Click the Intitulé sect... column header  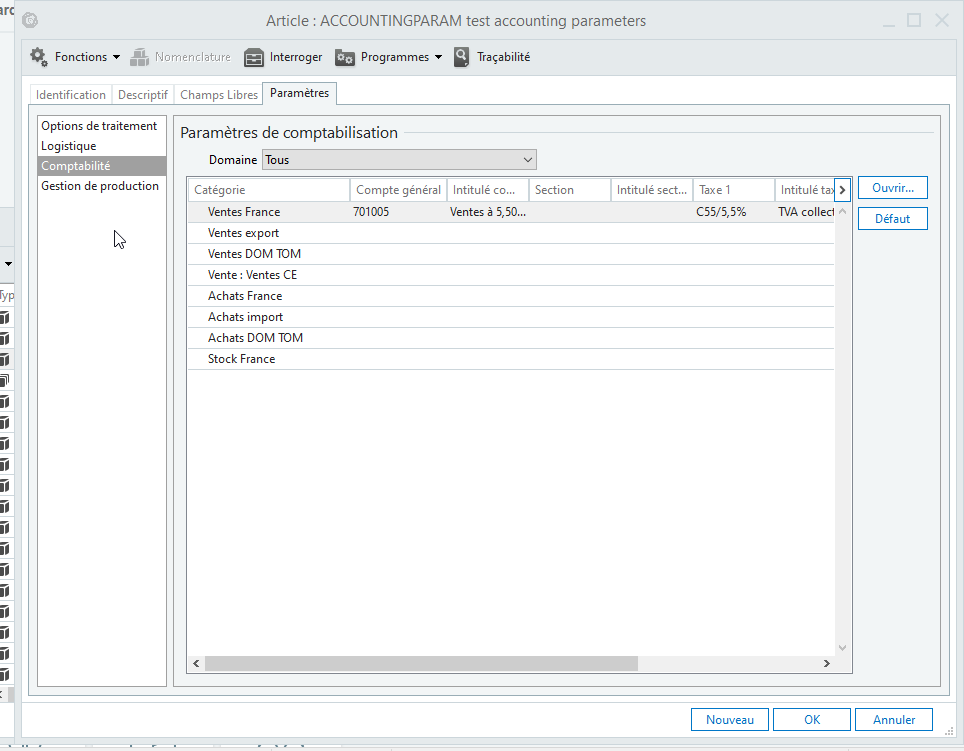pyautogui.click(x=652, y=190)
